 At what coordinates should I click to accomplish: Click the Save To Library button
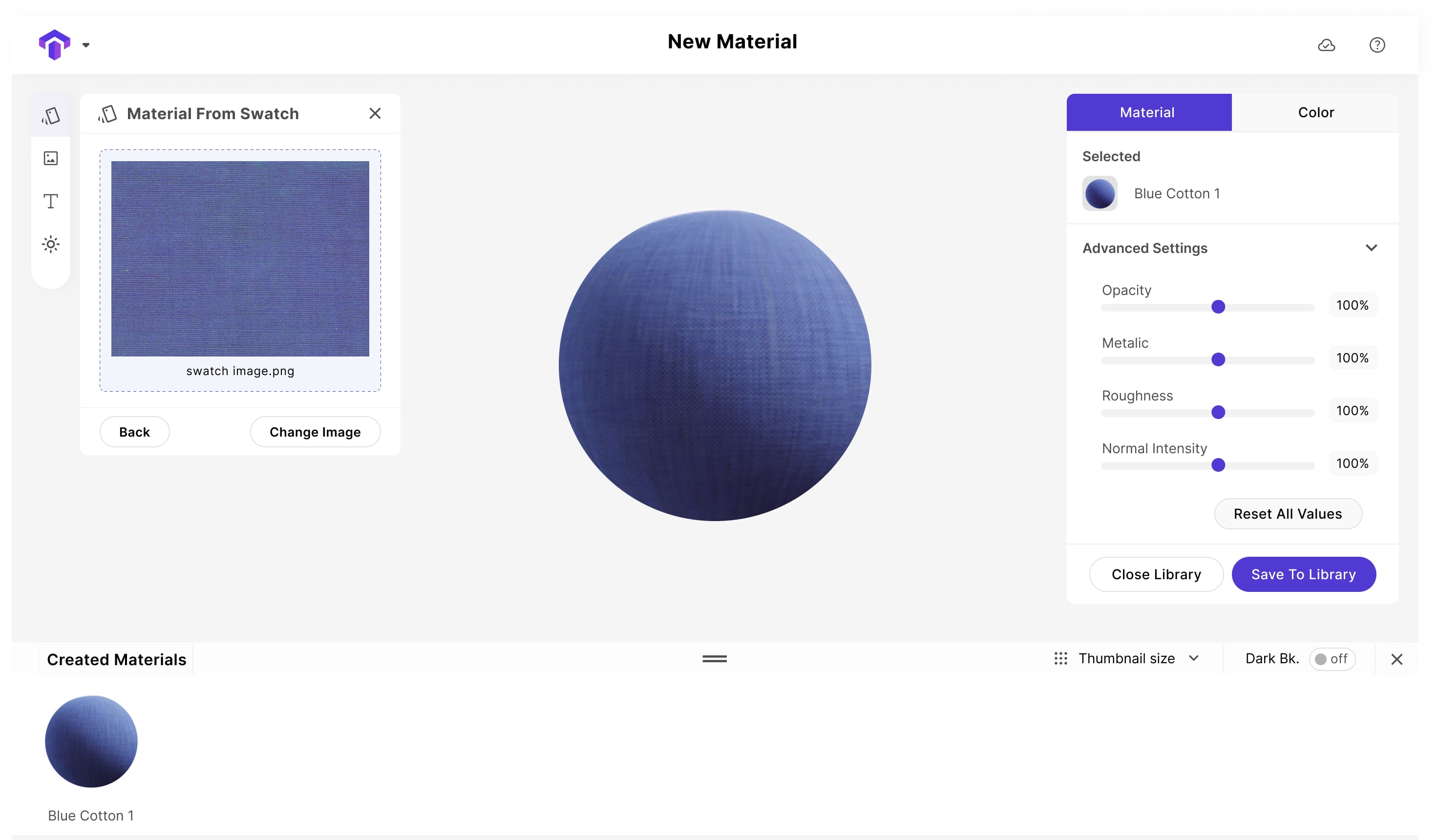tap(1303, 574)
